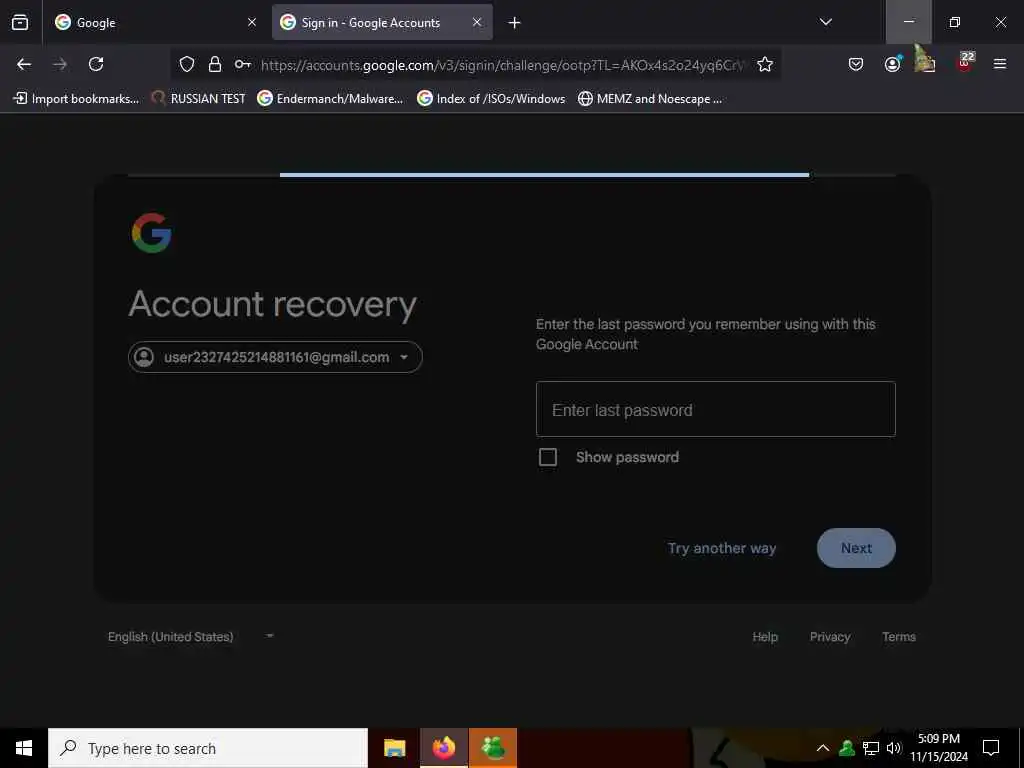Image resolution: width=1024 pixels, height=768 pixels.
Task: Open the Terms link
Action: tap(899, 637)
